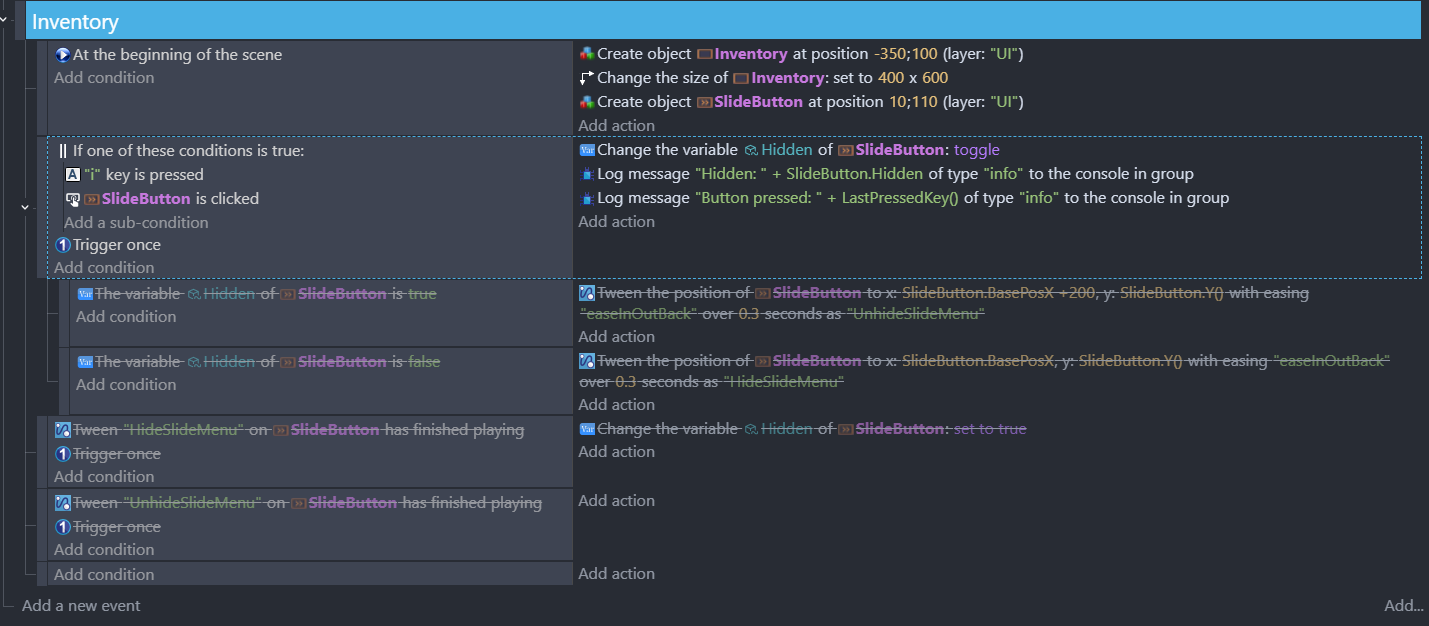Click the "i" key parameter in the key pressed condition
1429x626 pixels.
click(91, 175)
